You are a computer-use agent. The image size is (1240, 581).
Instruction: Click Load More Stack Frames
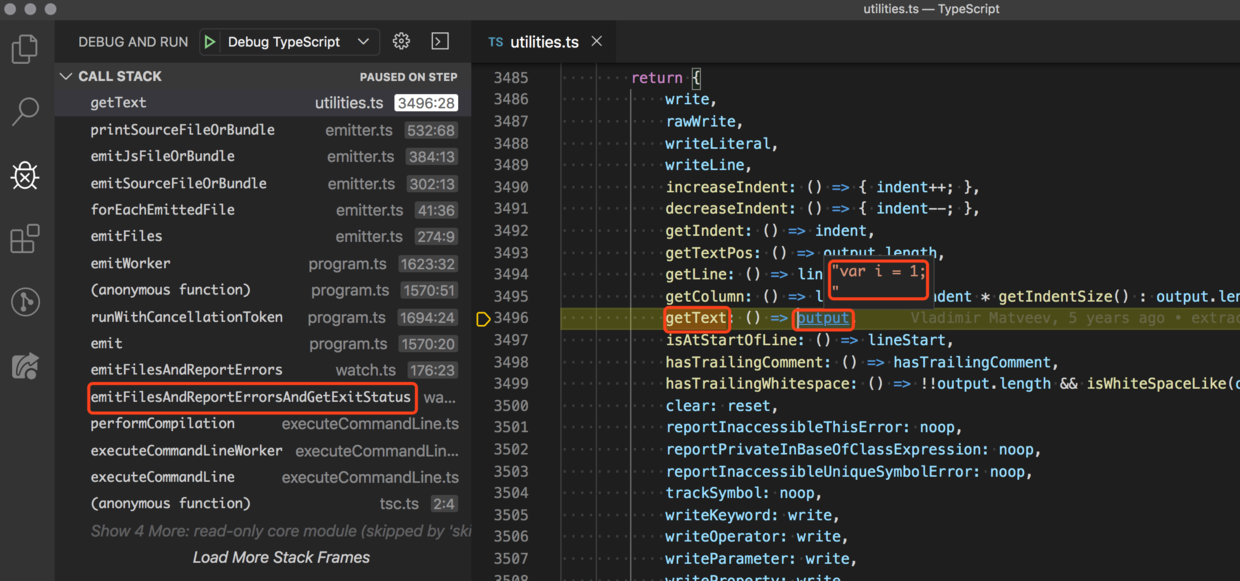point(281,557)
